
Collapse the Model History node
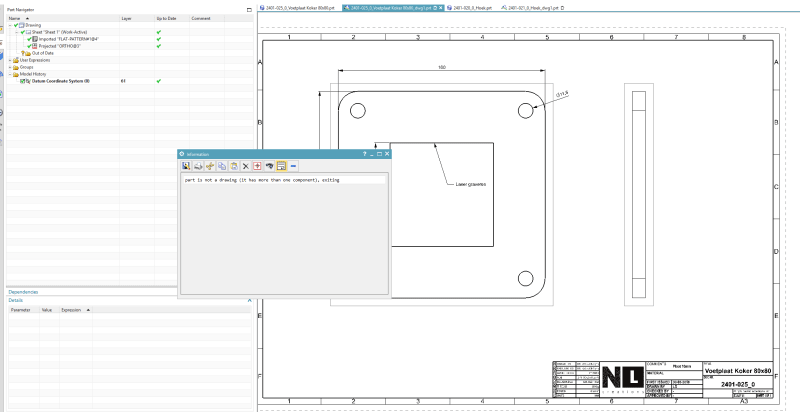pos(10,74)
